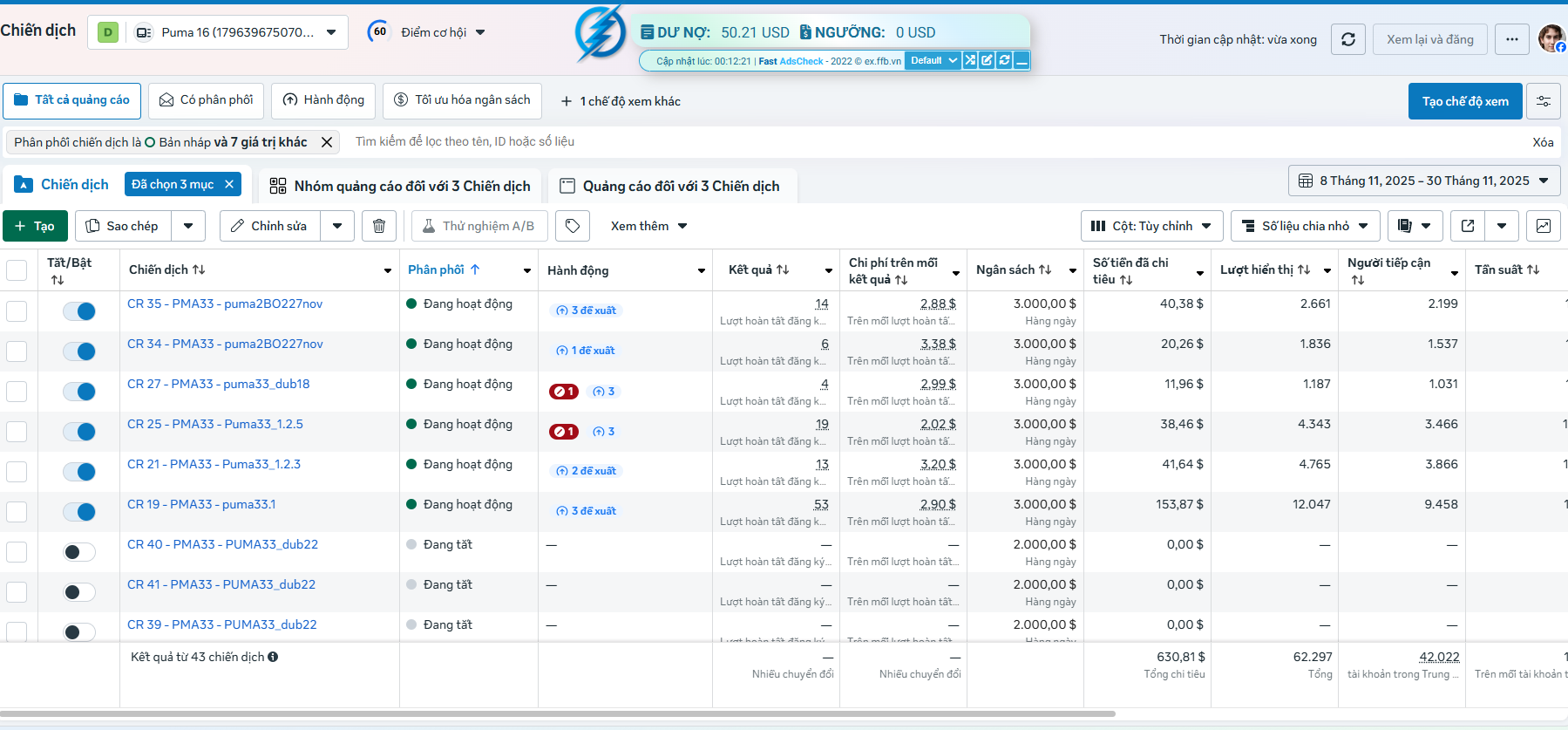Click the profile avatar picture
Image resolution: width=1568 pixels, height=730 pixels.
[x=1551, y=38]
